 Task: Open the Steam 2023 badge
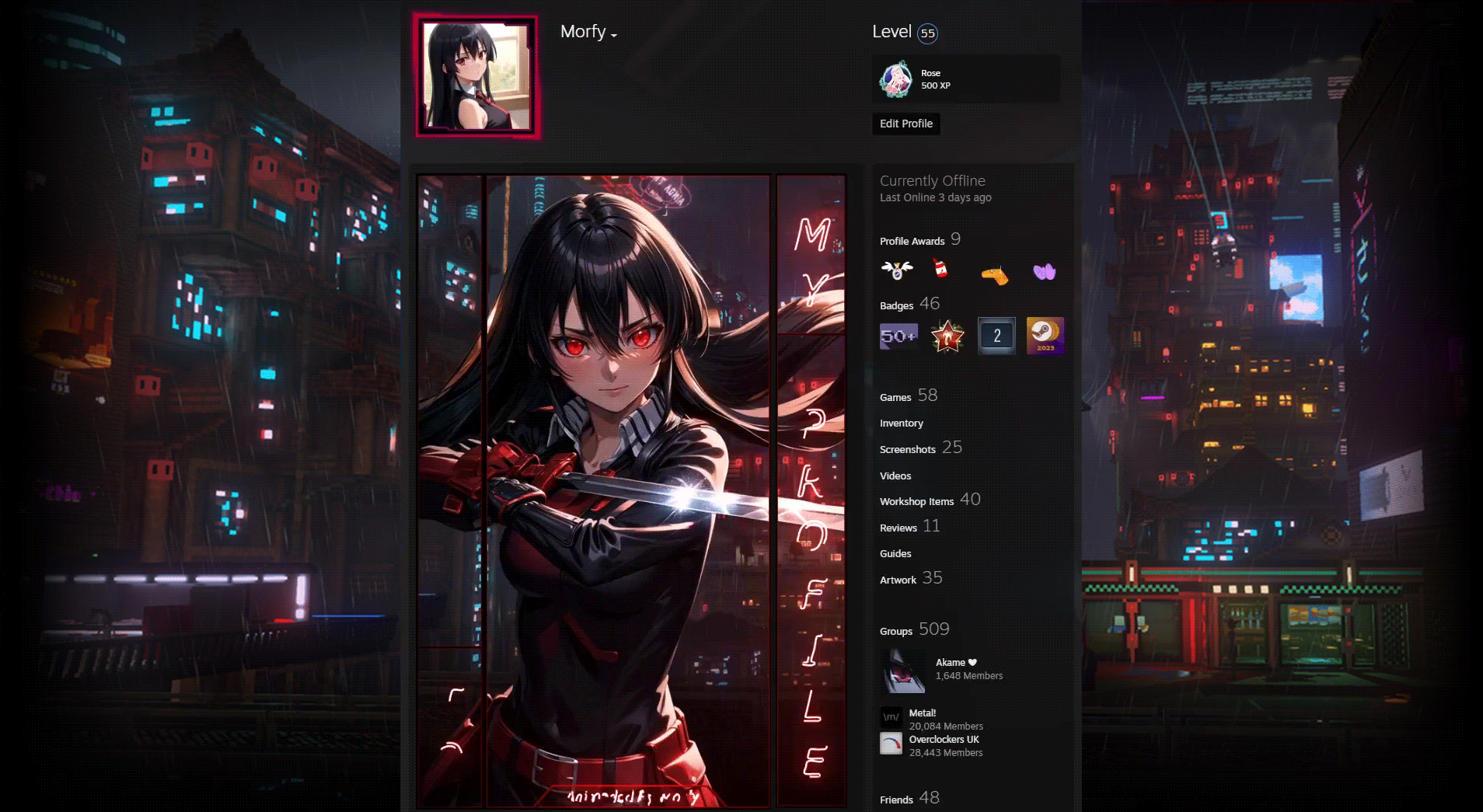[x=1045, y=336]
